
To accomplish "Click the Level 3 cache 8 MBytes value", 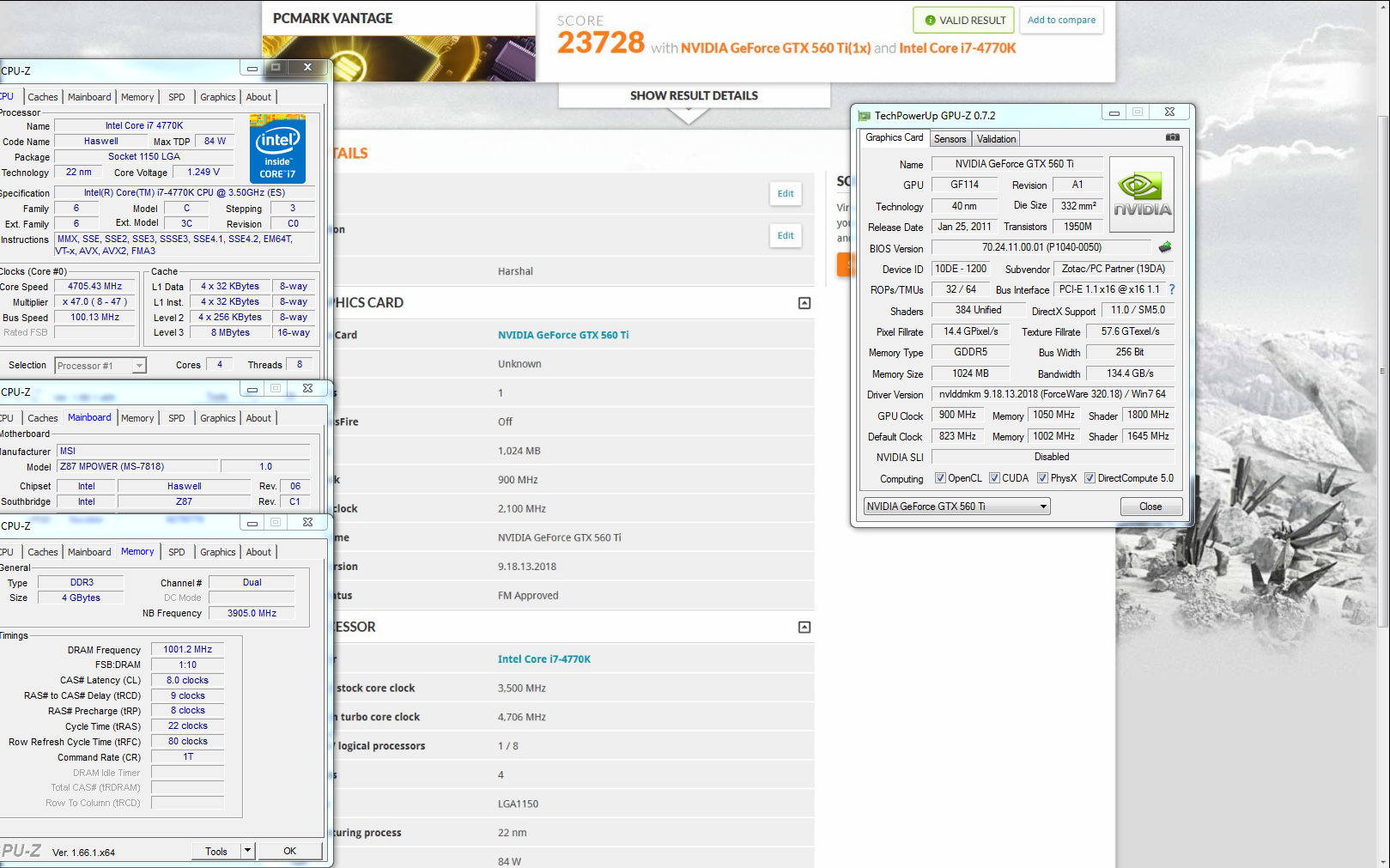I will coord(231,333).
